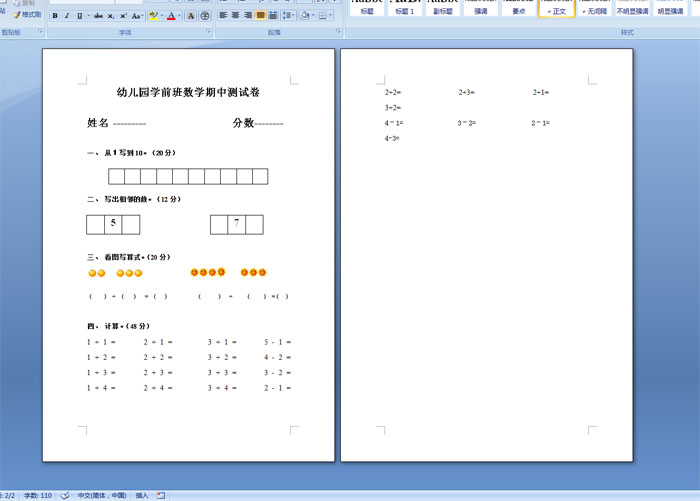This screenshot has width=700, height=501.
Task: Apply 无间隔 style
Action: click(x=594, y=8)
